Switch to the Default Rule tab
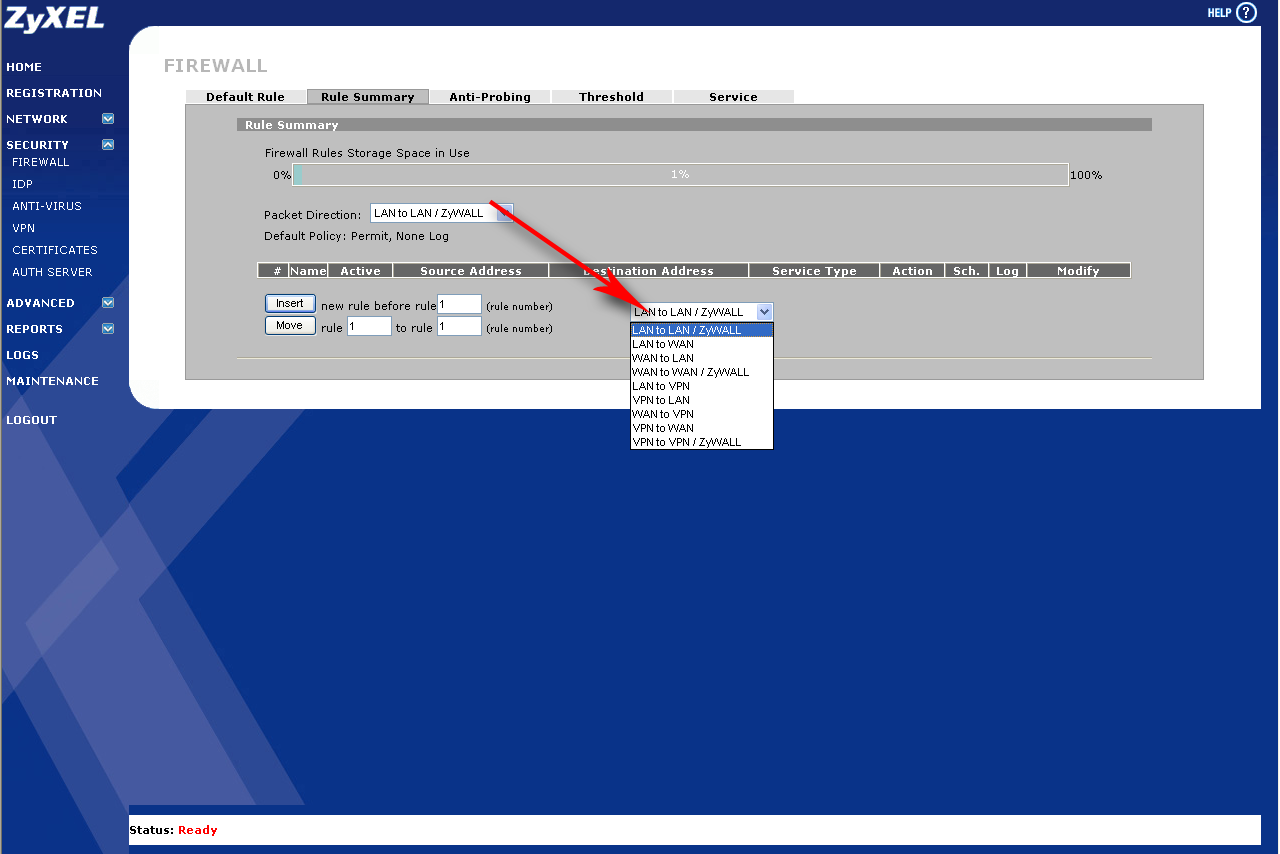The image size is (1280, 854). point(245,97)
